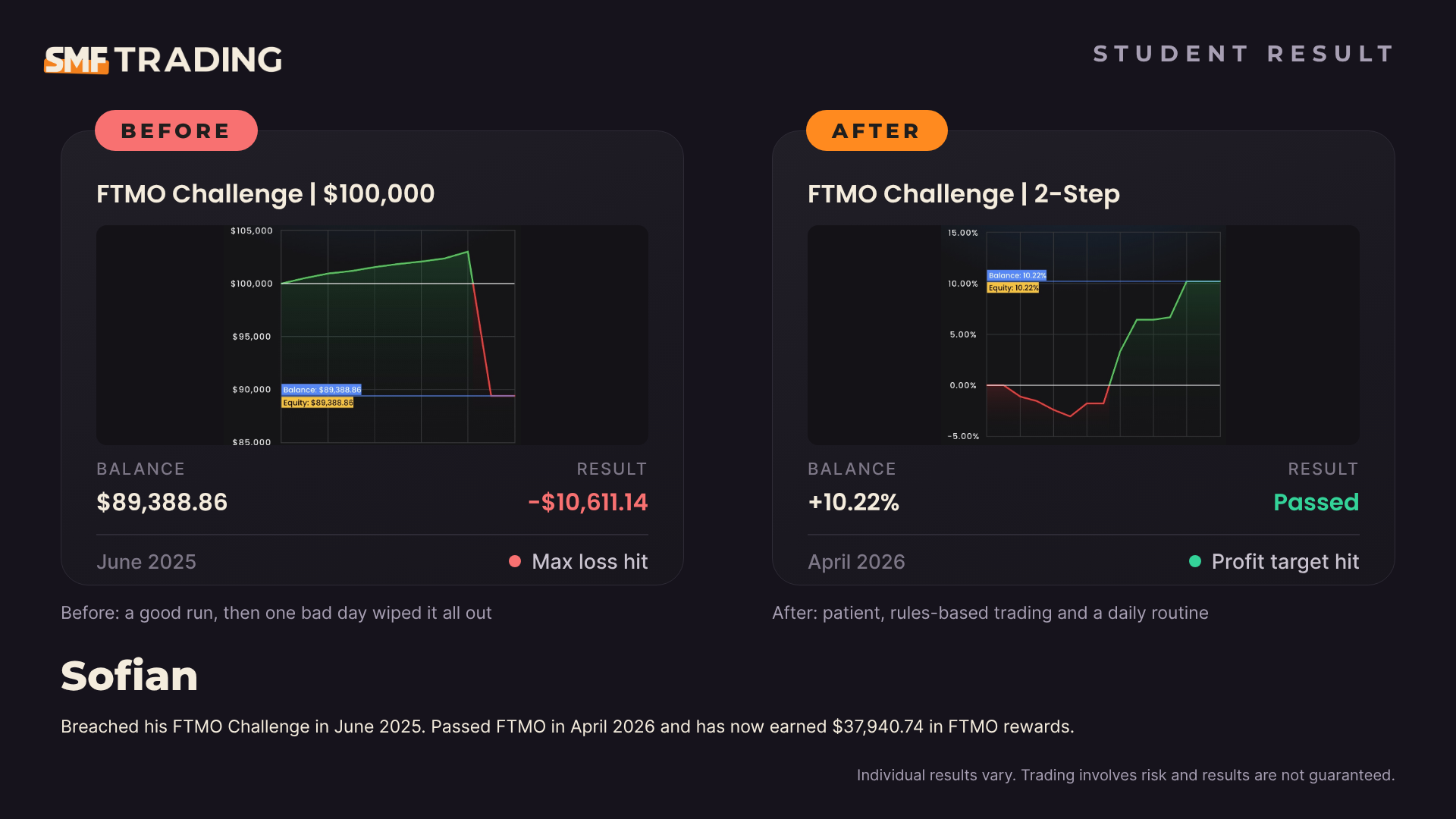Open the 2-Step challenge percentage chart

(1084, 335)
